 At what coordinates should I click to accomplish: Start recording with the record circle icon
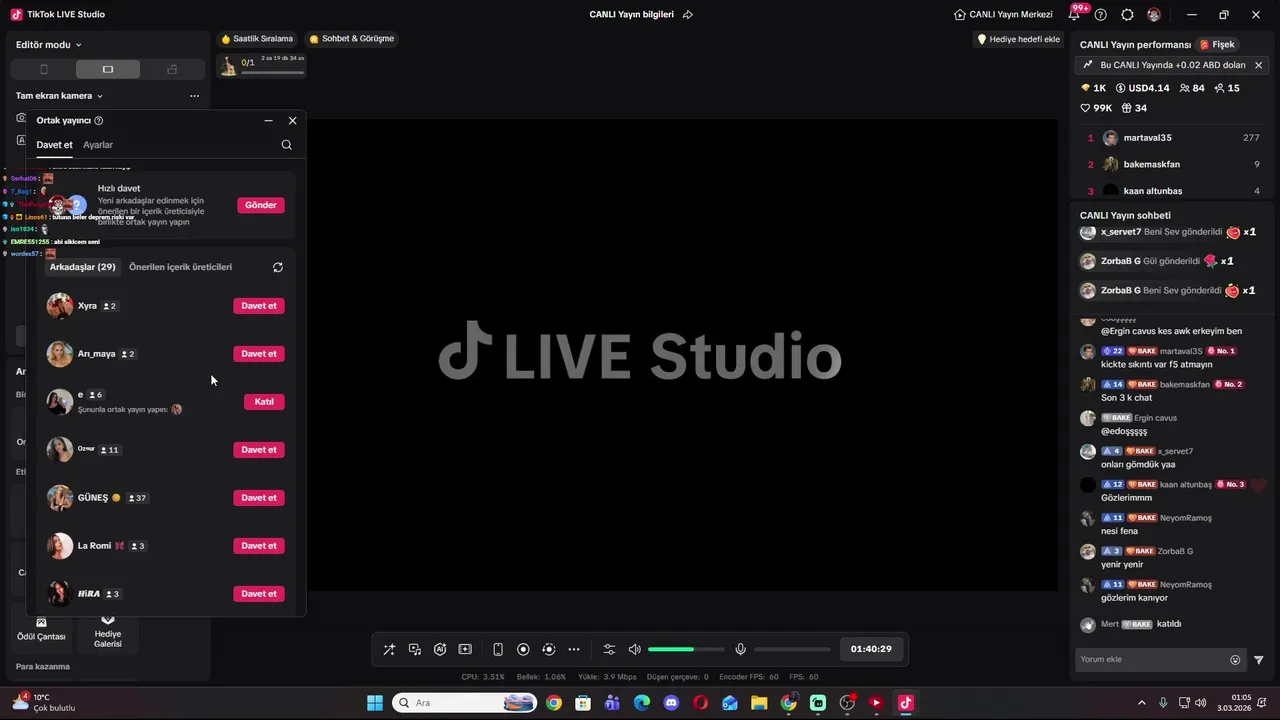click(523, 649)
